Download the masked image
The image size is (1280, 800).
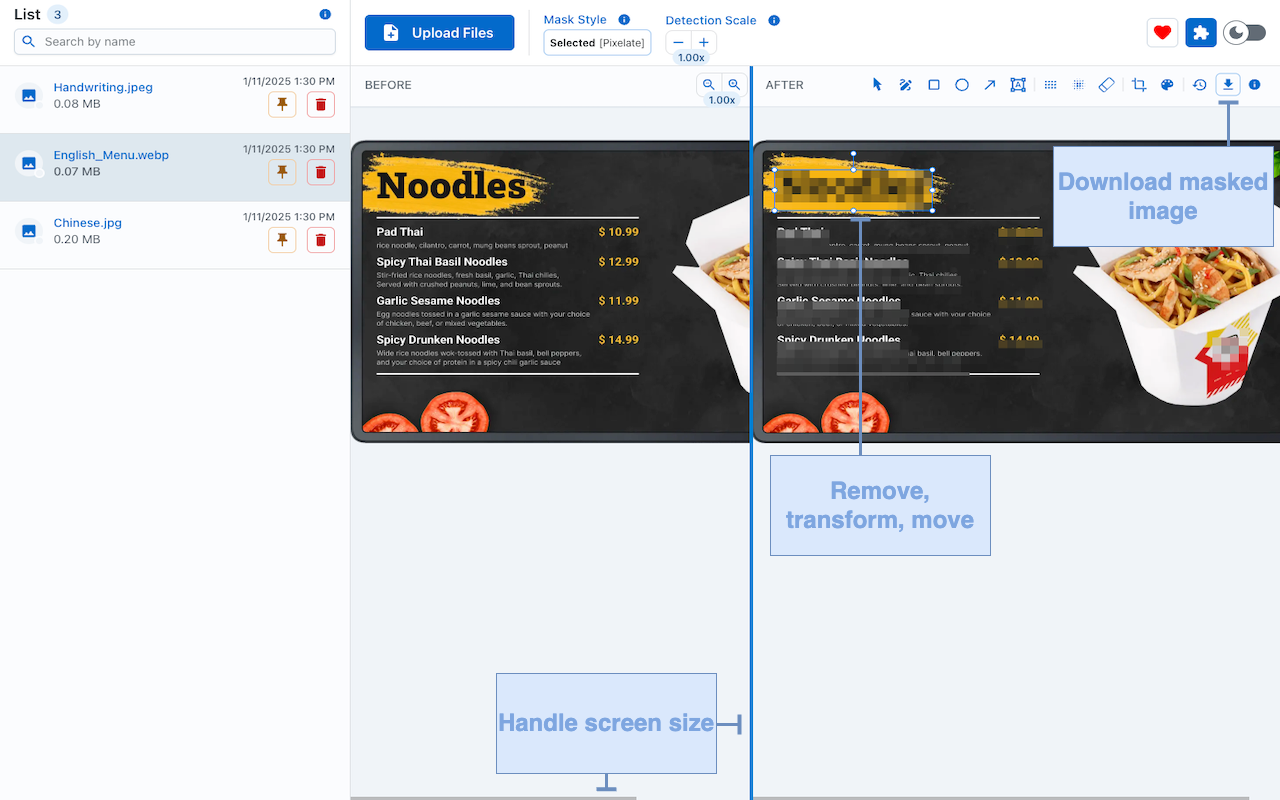1228,85
